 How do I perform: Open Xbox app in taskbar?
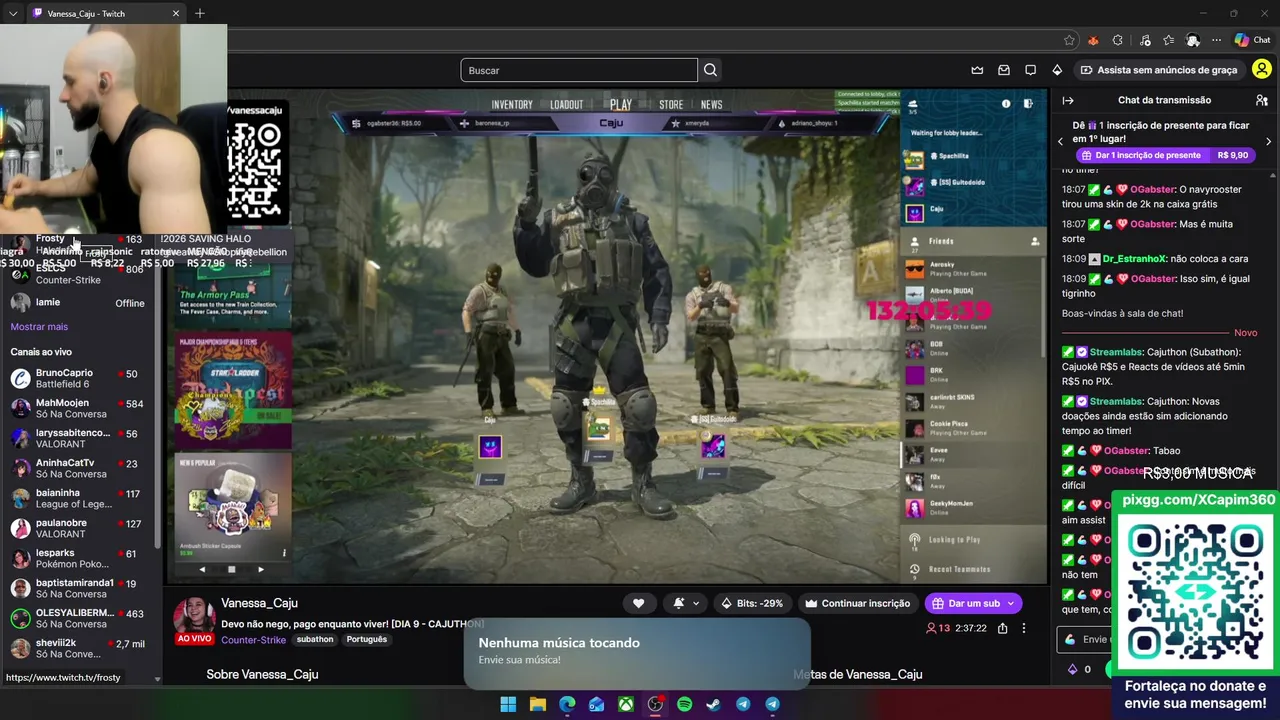pos(625,704)
